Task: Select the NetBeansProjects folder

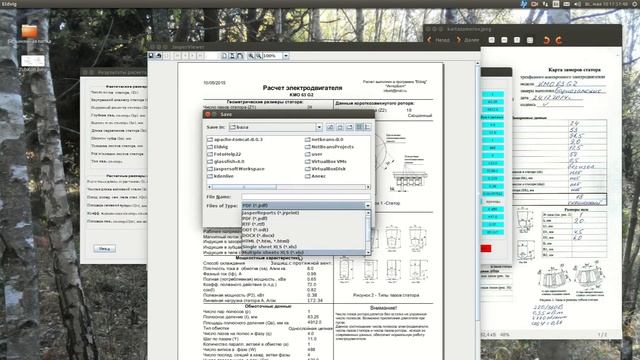Action: click(329, 147)
